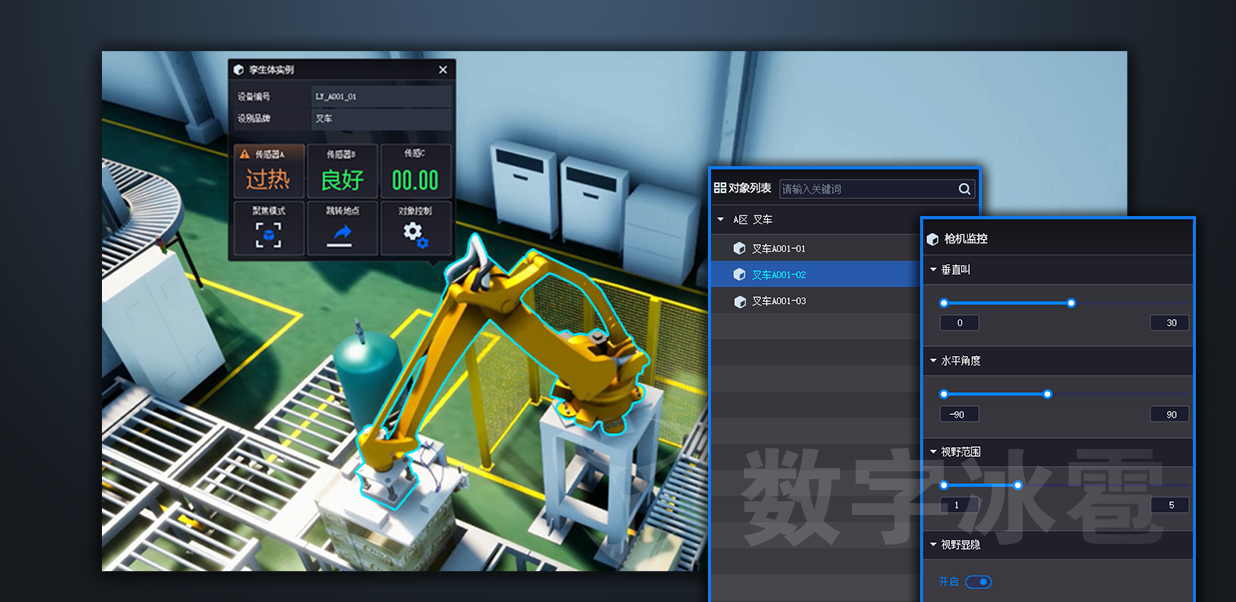1236x602 pixels.
Task: Collapse the A区 叉车 tree group
Action: click(x=721, y=219)
